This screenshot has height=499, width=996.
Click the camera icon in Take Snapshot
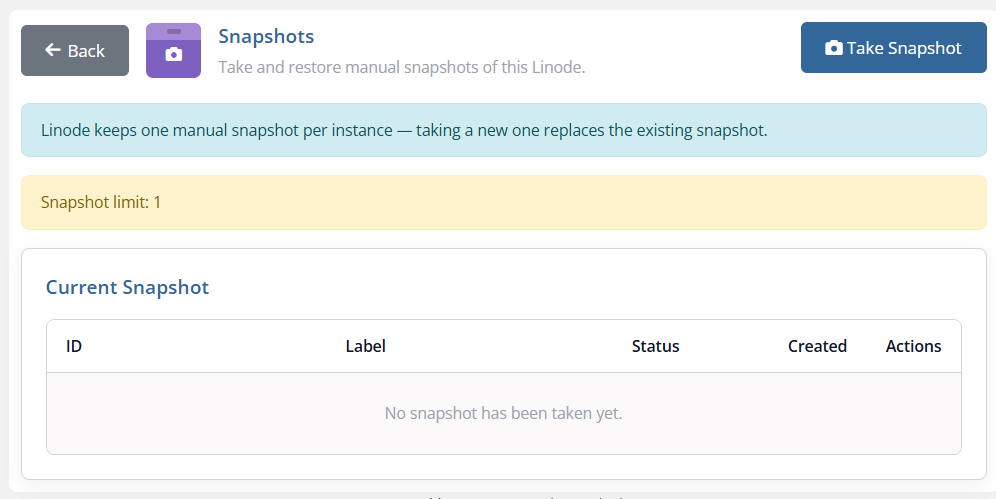click(x=833, y=48)
